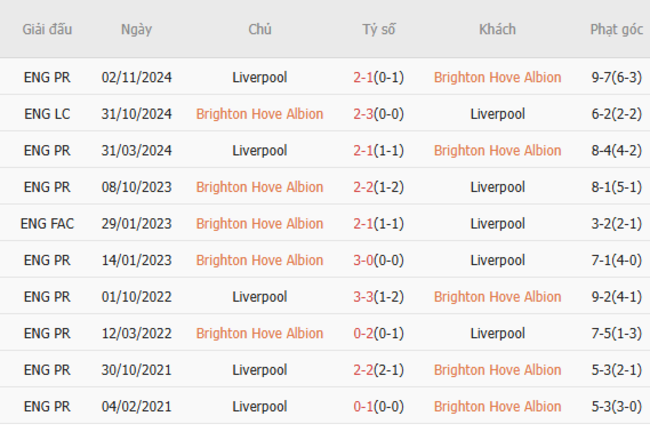650x432 pixels.
Task: Open Brighton Hove Albion link for 31/10/2024
Action: pyautogui.click(x=260, y=114)
